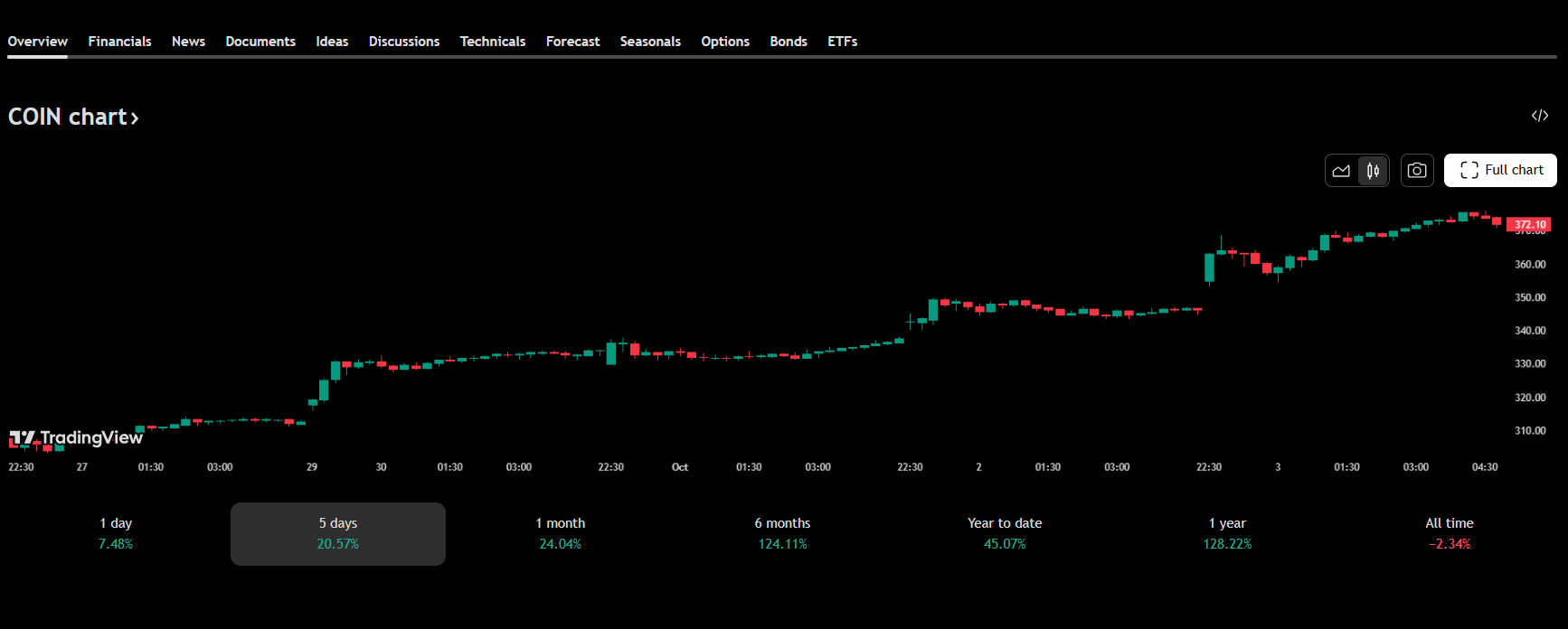Pick the 1 year time range
The image size is (1568, 629).
click(x=1227, y=533)
